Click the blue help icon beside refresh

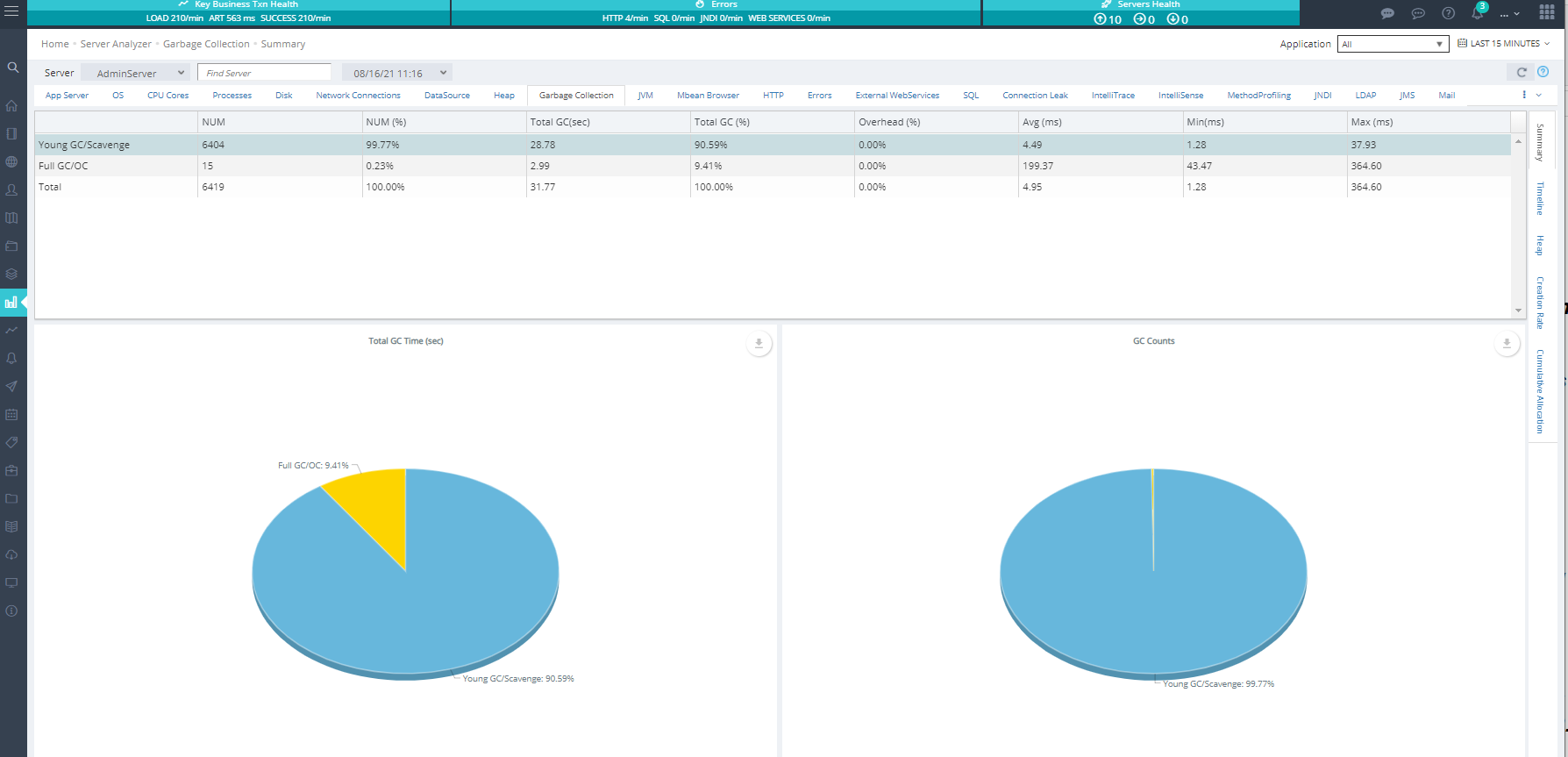pos(1543,72)
